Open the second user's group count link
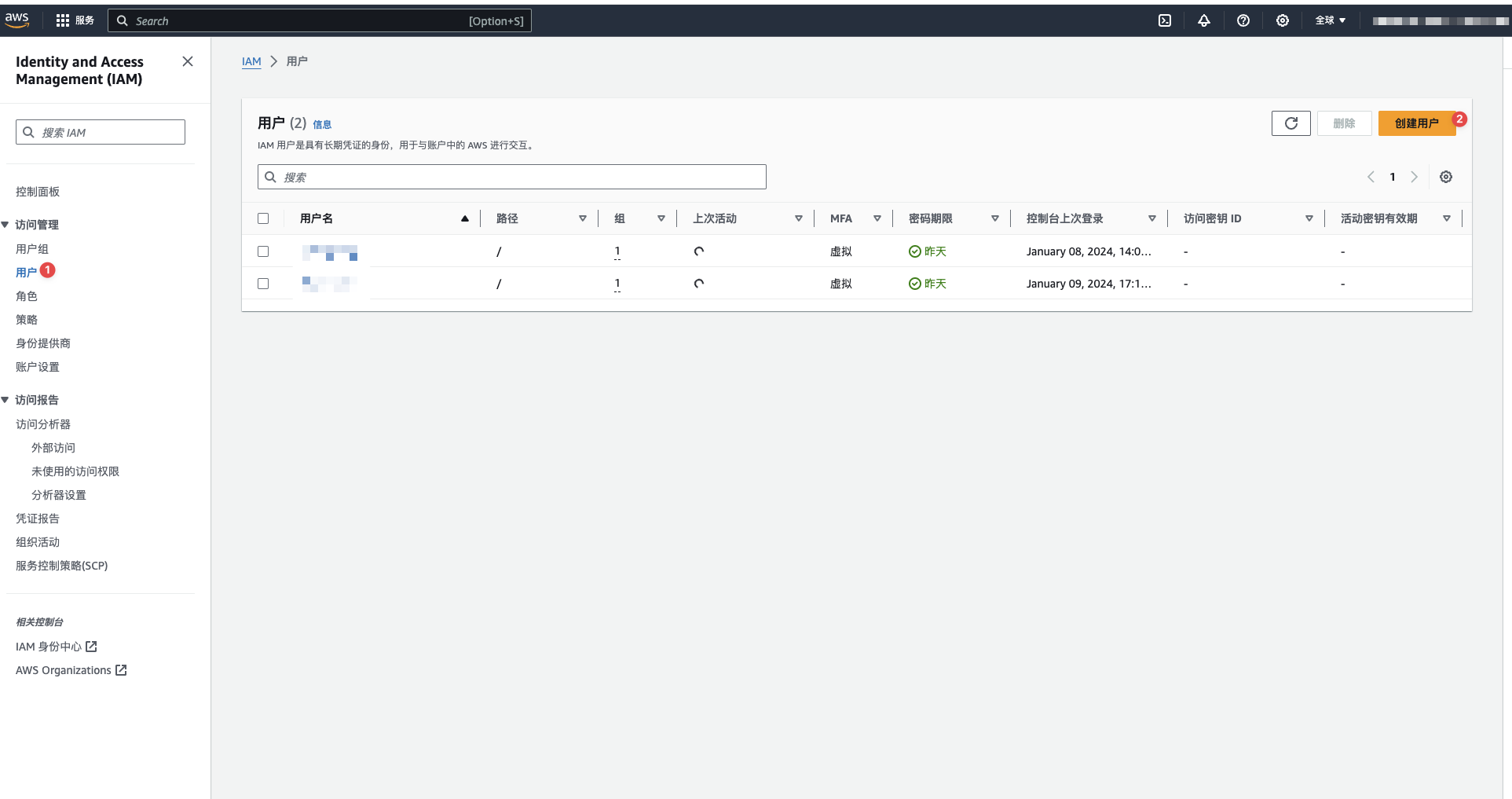 pos(617,284)
